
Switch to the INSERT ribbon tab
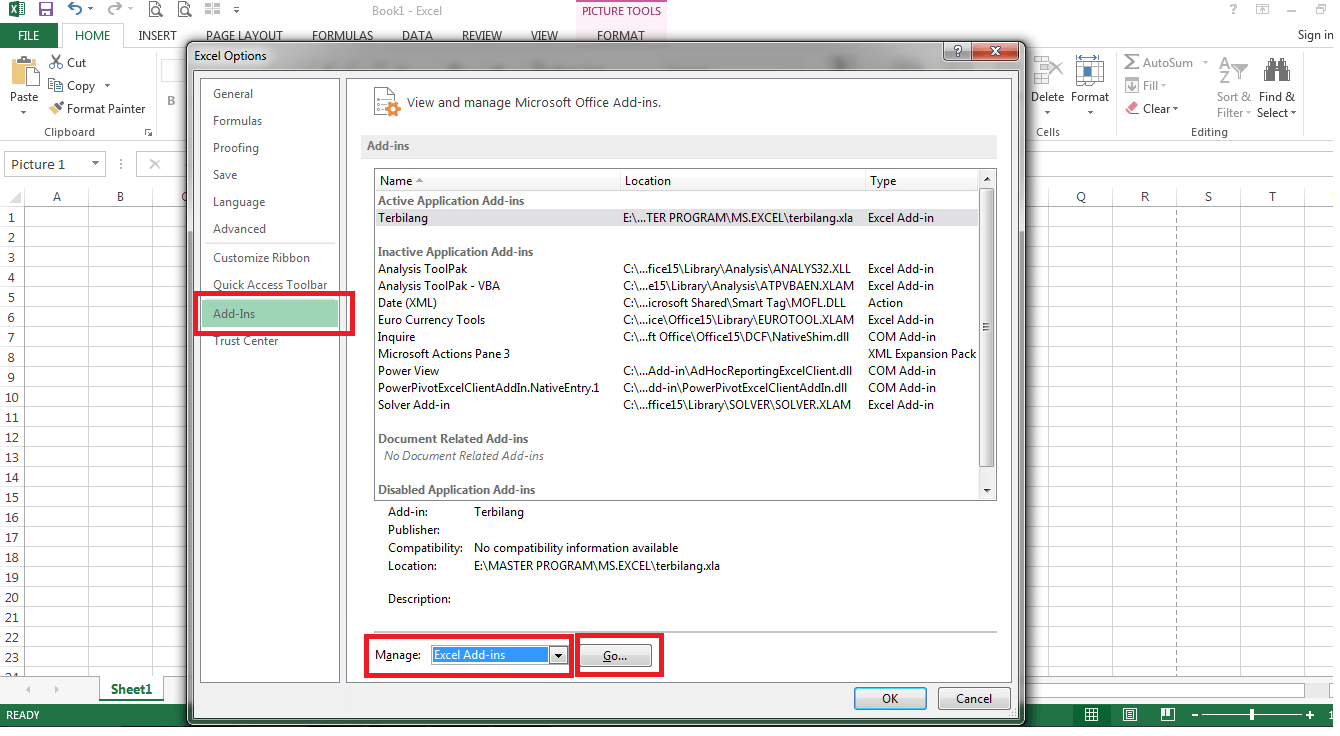[x=157, y=36]
